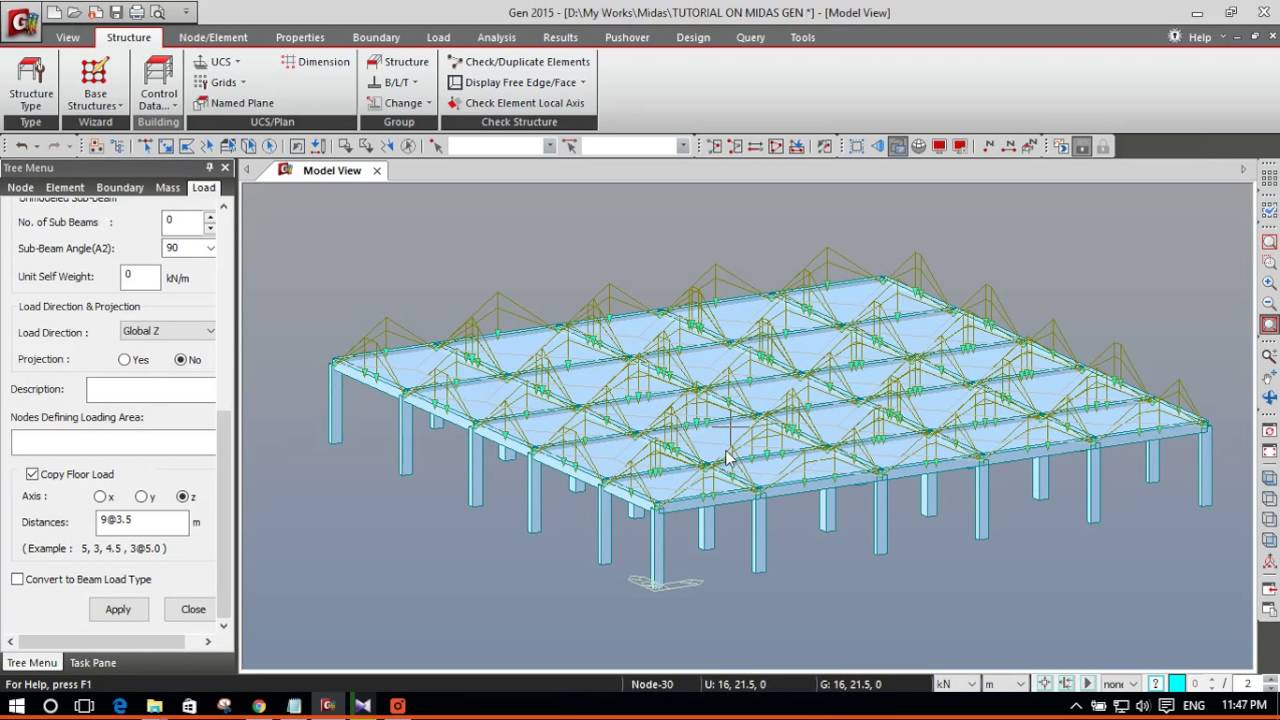Open the Load Direction Global Z dropdown
Screen dimensions: 1280x720
(210, 331)
